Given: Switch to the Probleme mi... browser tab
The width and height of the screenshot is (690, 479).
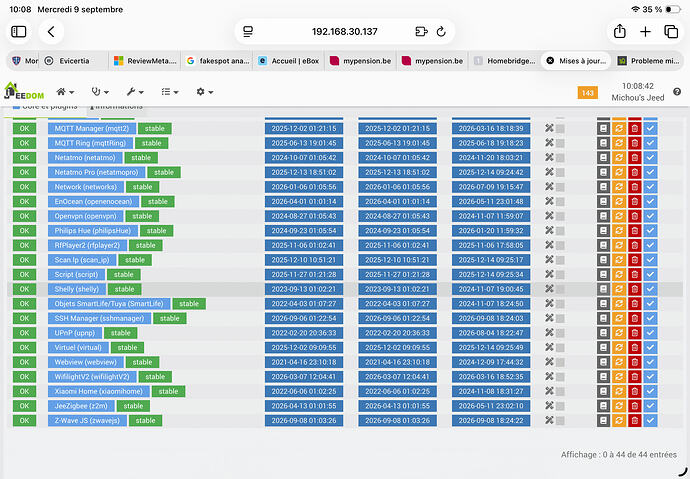Looking at the screenshot, I should (x=649, y=61).
